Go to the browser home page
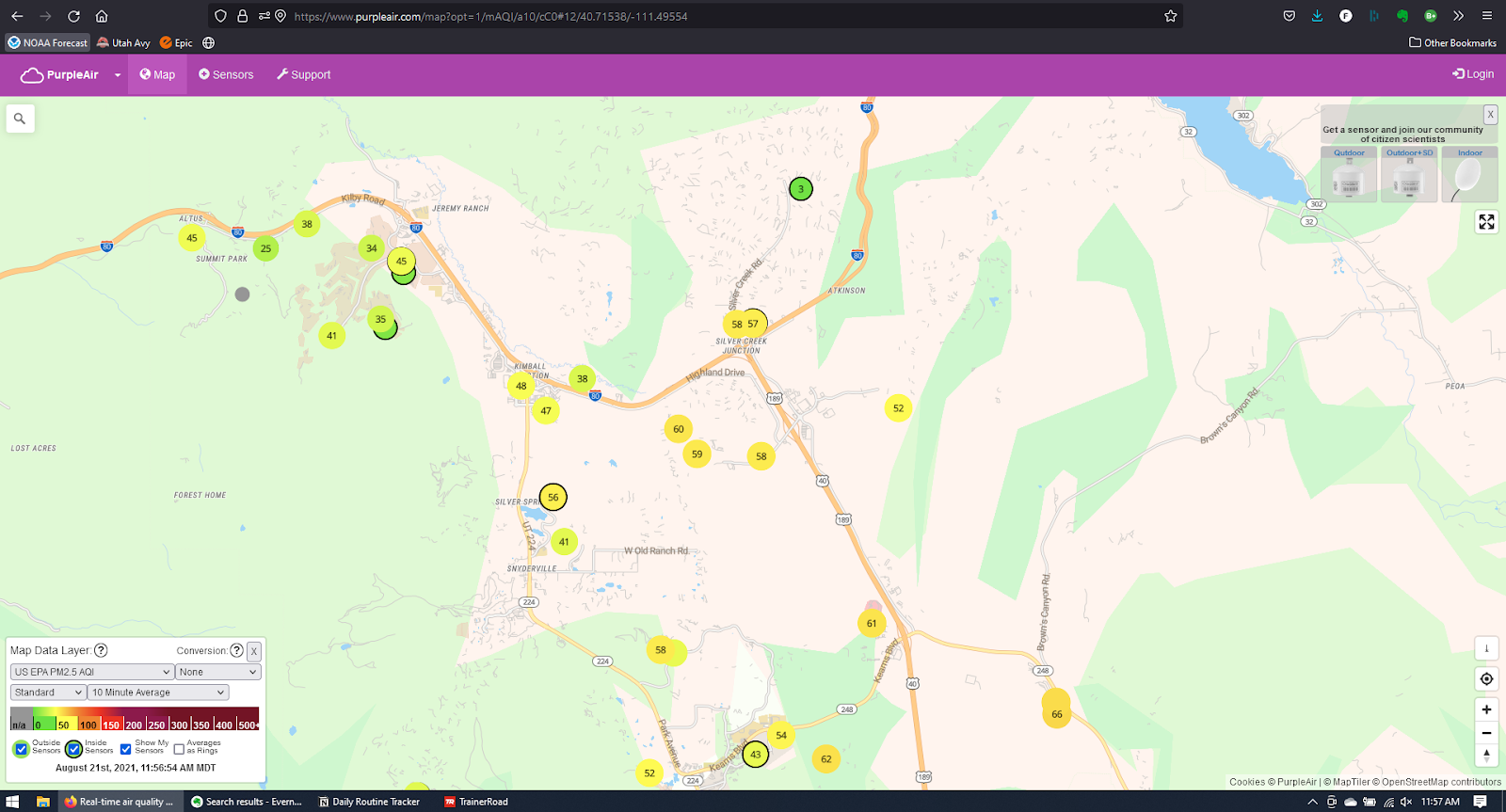Viewport: 1506px width, 812px height. (102, 16)
